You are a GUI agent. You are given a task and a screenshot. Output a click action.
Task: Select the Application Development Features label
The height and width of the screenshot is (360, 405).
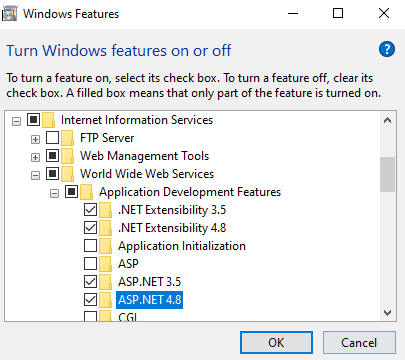(x=190, y=192)
